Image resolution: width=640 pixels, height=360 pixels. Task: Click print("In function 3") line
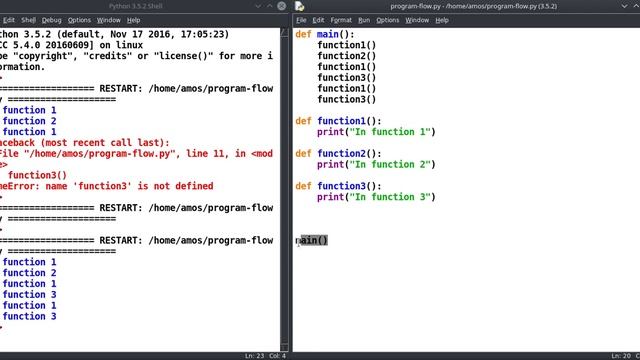[376, 197]
